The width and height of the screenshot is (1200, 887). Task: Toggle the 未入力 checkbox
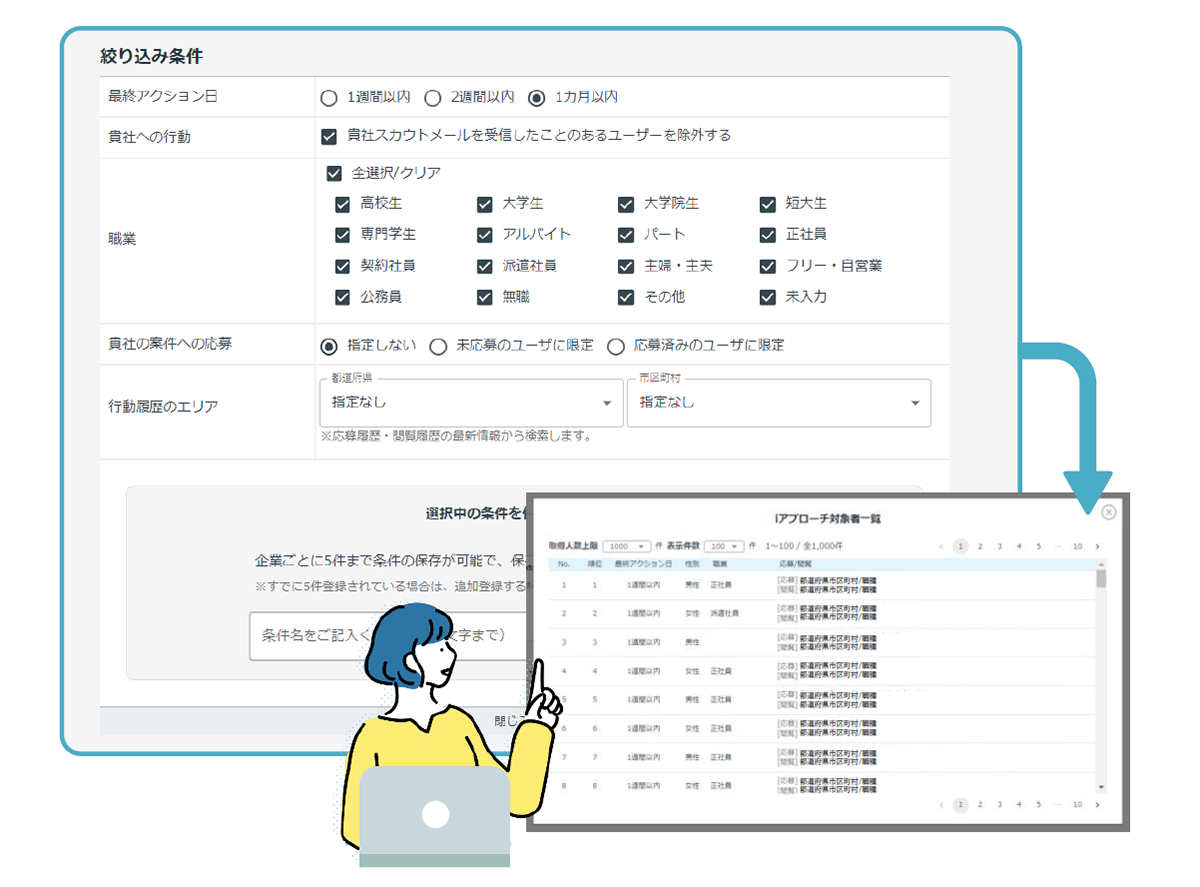(x=767, y=297)
